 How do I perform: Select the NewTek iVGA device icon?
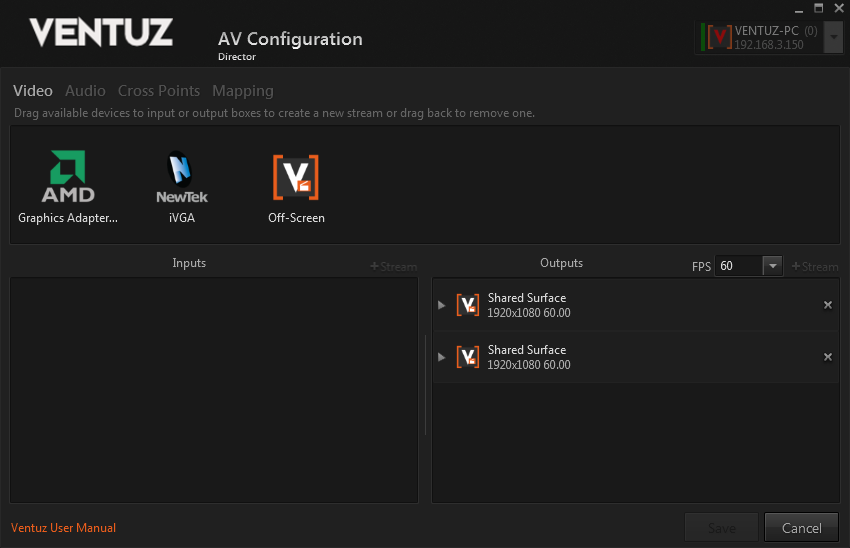click(181, 177)
